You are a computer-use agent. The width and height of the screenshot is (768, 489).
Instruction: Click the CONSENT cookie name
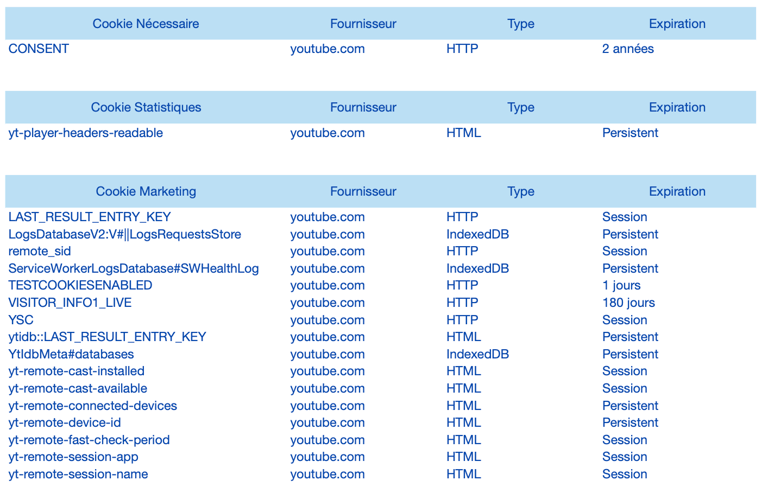[x=39, y=49]
